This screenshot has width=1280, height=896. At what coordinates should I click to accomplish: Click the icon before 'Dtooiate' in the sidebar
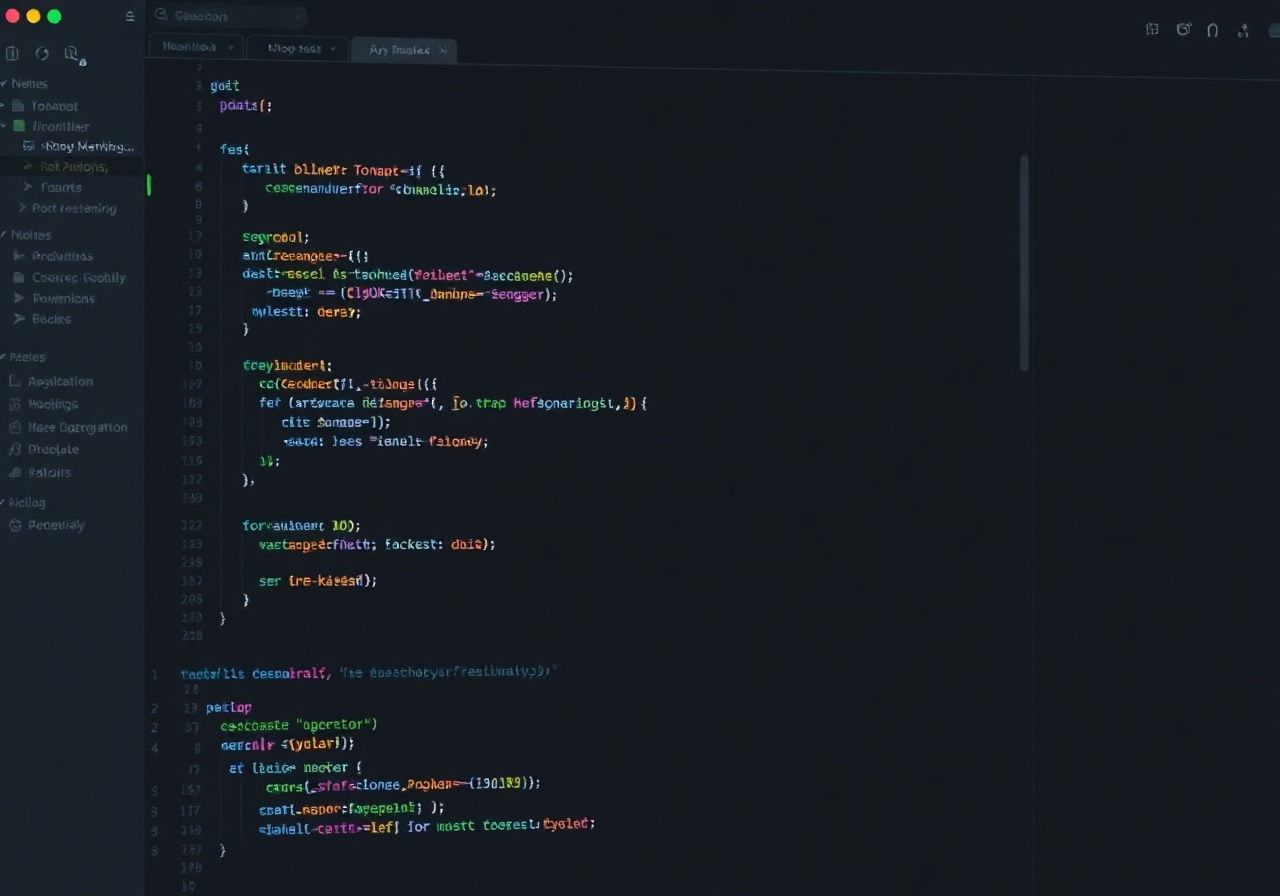coord(15,450)
